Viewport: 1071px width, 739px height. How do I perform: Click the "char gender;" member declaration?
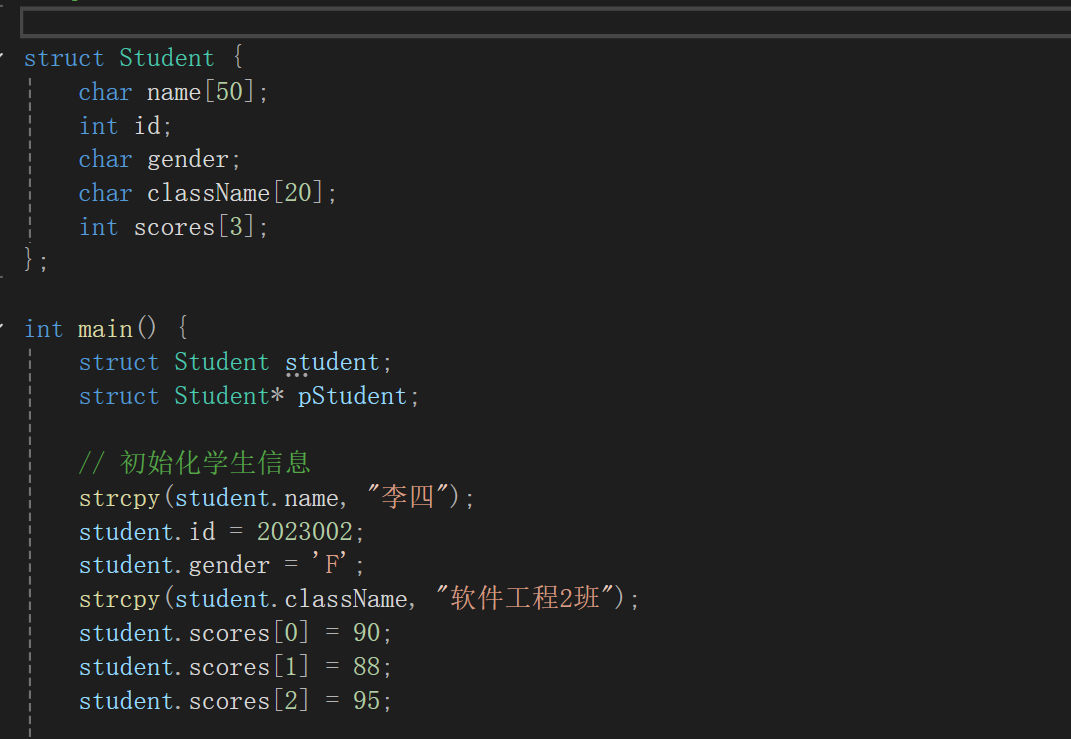tap(160, 160)
